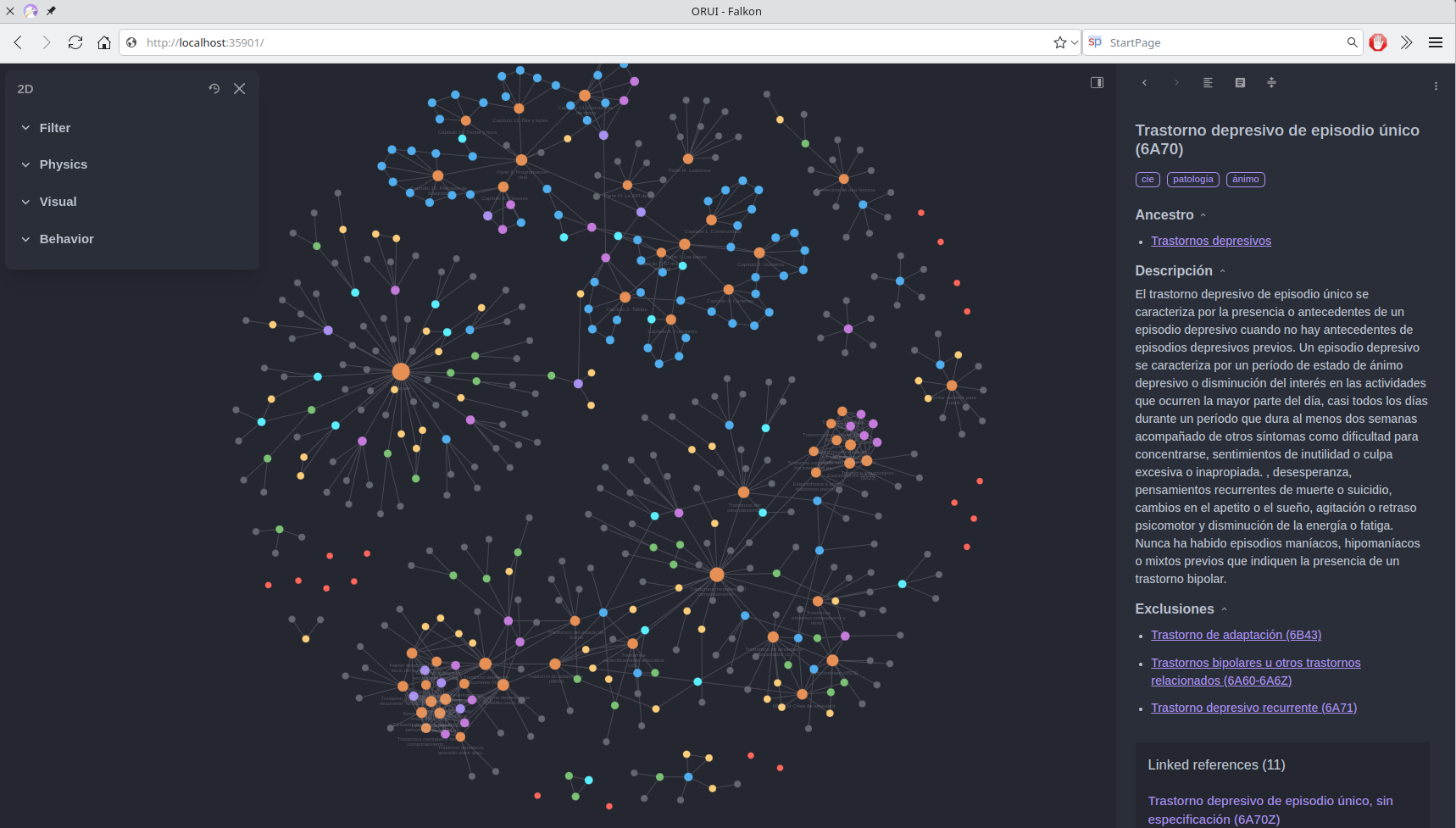Reset graph settings with the history icon
1456x828 pixels.
click(214, 89)
